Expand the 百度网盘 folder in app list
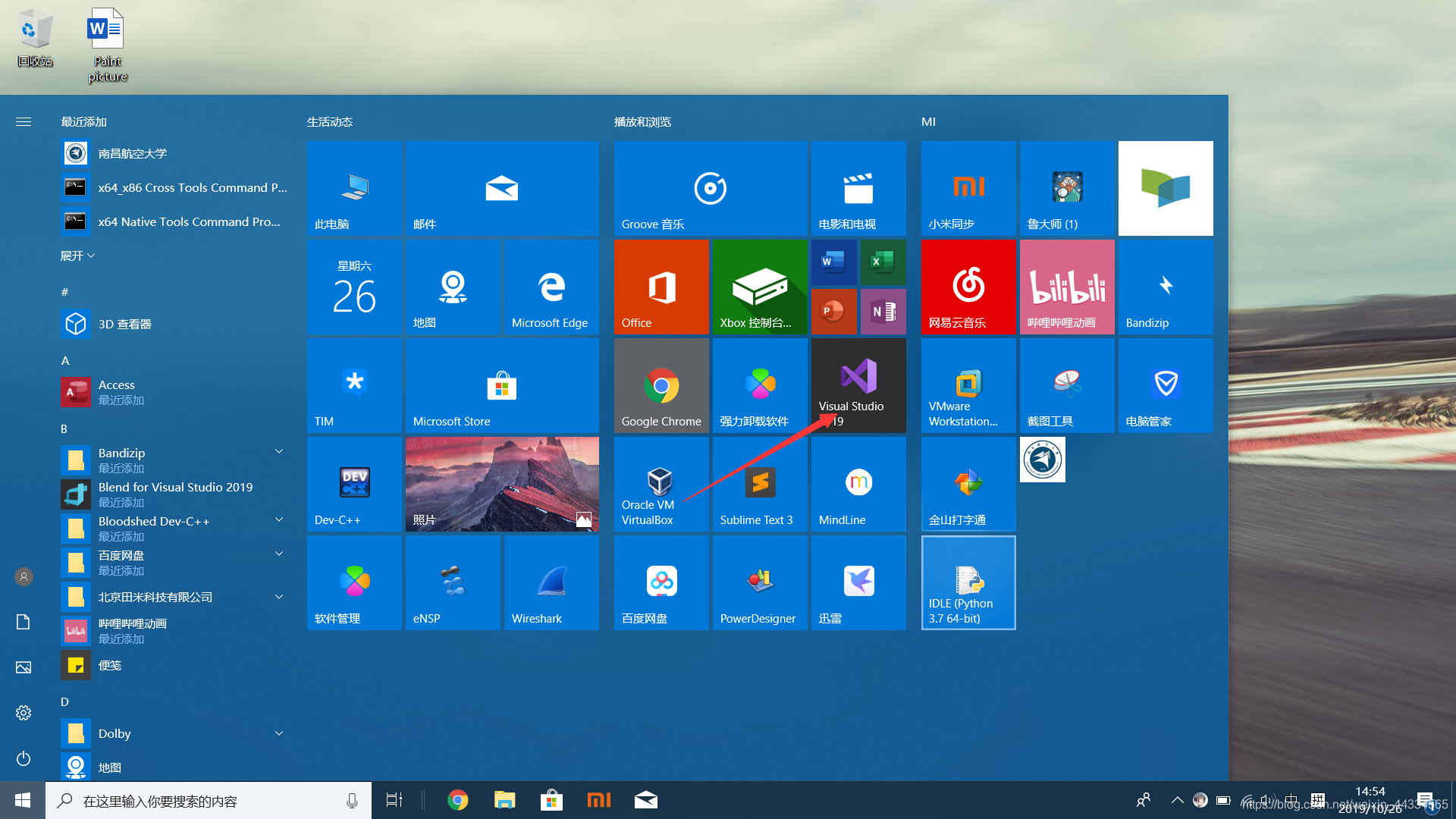 point(279,554)
